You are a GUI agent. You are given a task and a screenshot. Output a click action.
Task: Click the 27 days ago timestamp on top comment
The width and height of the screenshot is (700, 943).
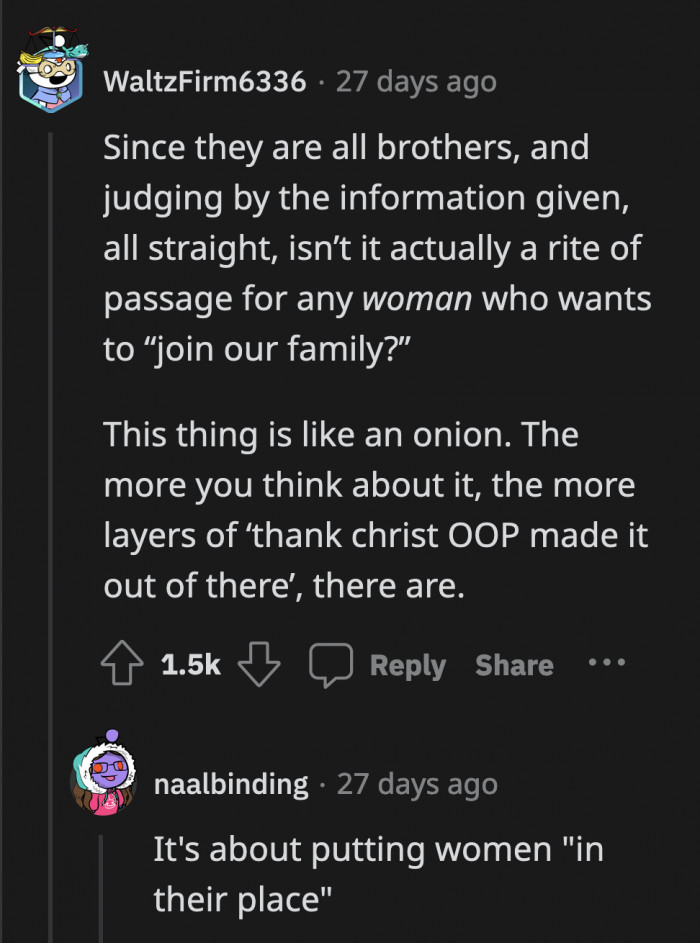click(420, 82)
